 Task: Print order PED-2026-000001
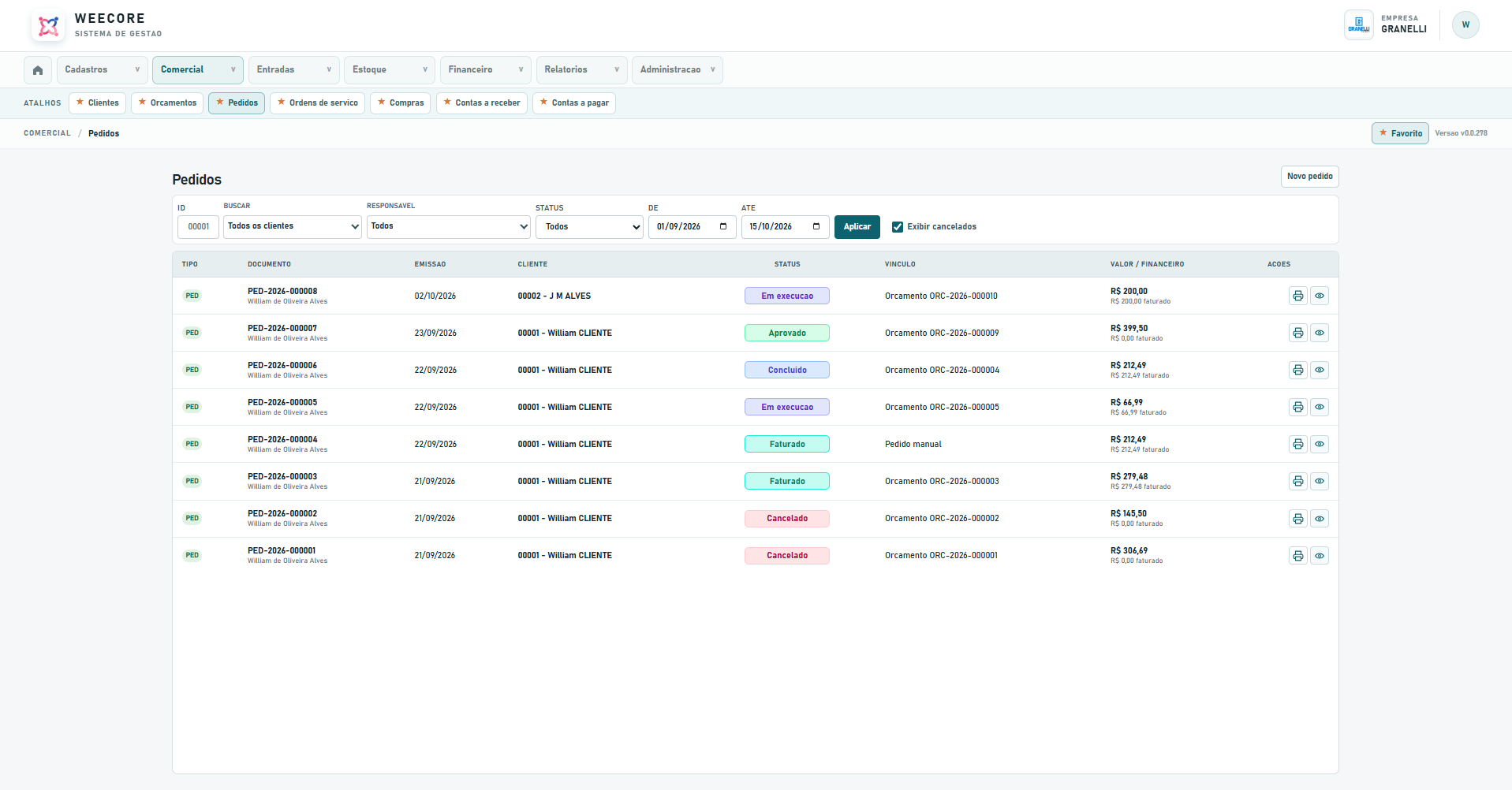pos(1298,556)
